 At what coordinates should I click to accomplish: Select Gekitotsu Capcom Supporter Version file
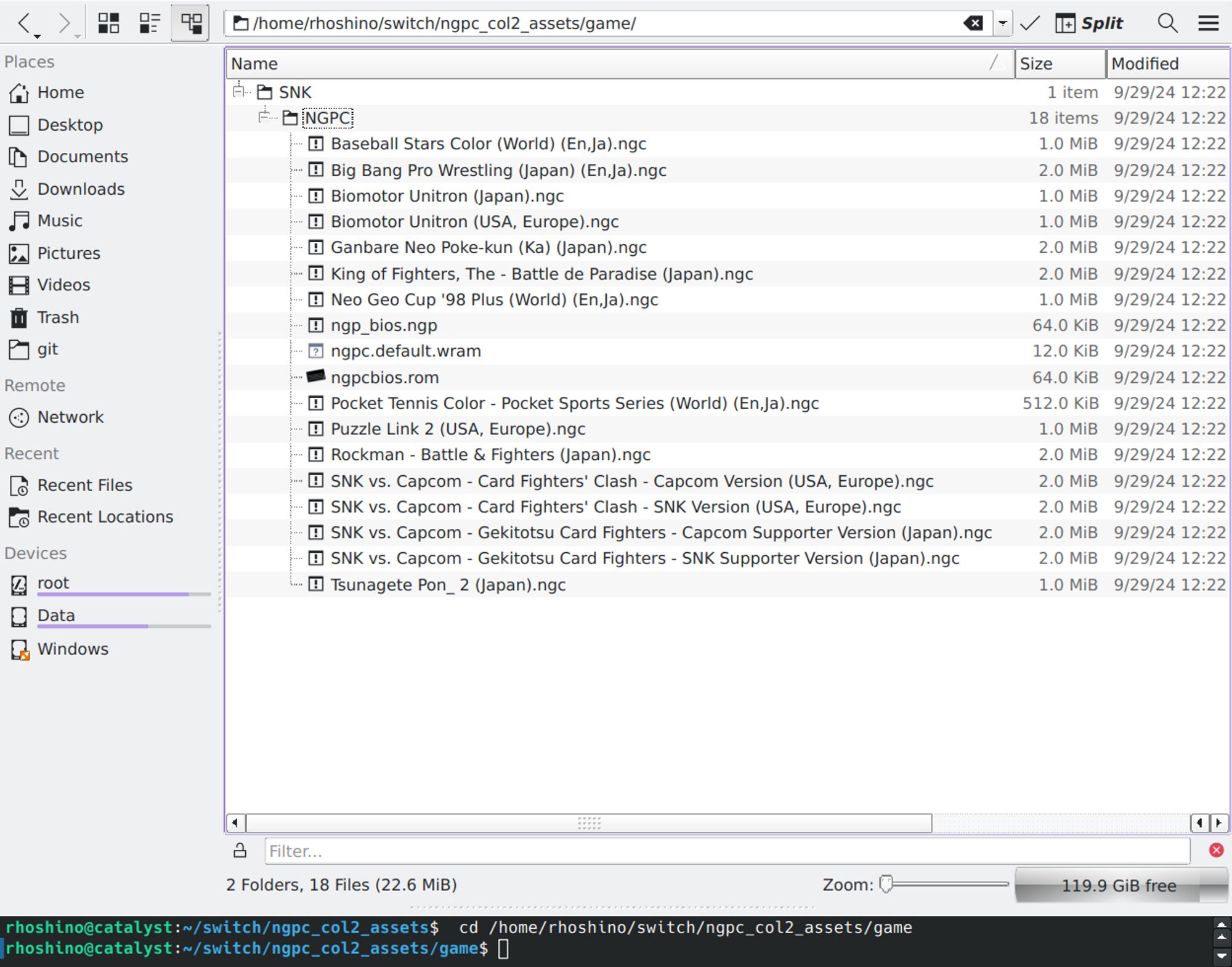(x=661, y=532)
